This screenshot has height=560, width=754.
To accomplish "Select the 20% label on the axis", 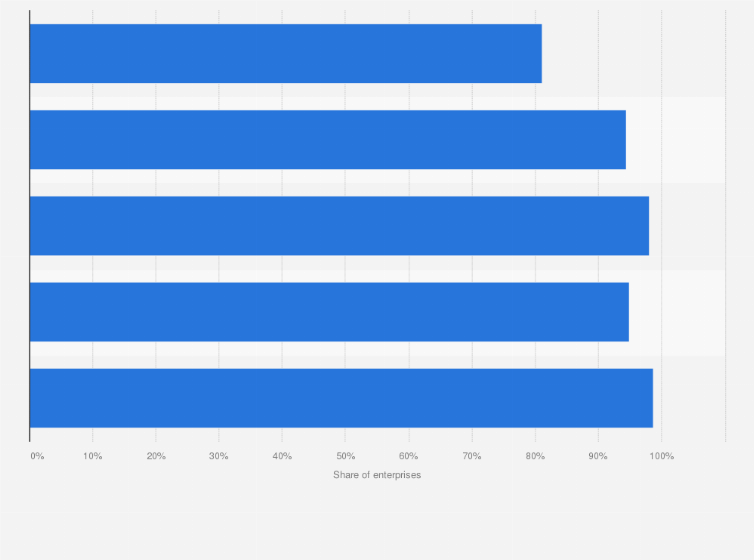I will click(156, 457).
